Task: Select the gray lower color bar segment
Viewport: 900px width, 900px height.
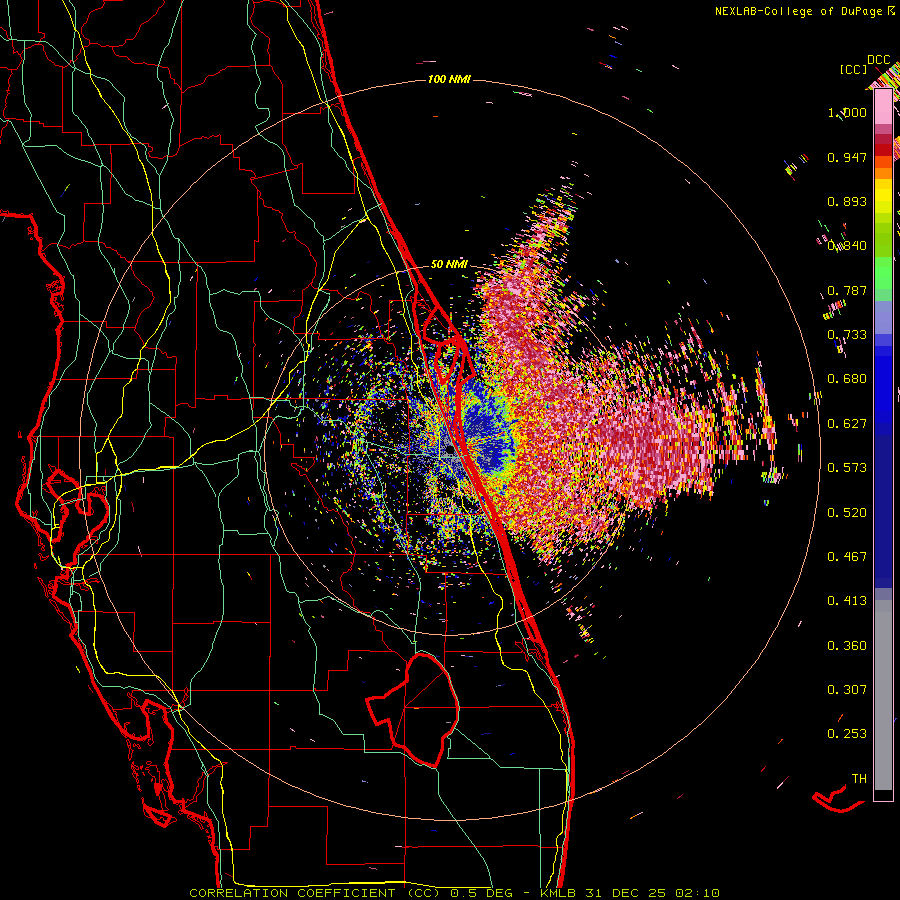Action: pyautogui.click(x=883, y=695)
